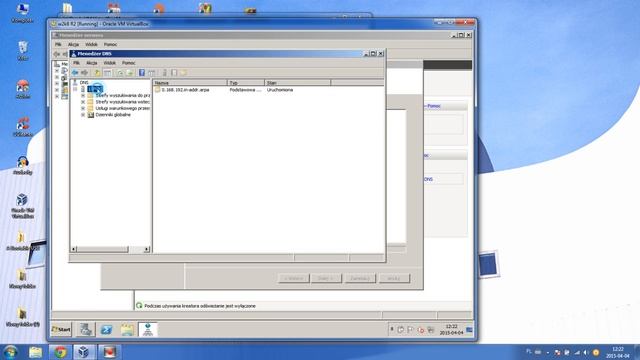Open File Explorer on host taskbar
The image size is (640, 360).
[36, 352]
